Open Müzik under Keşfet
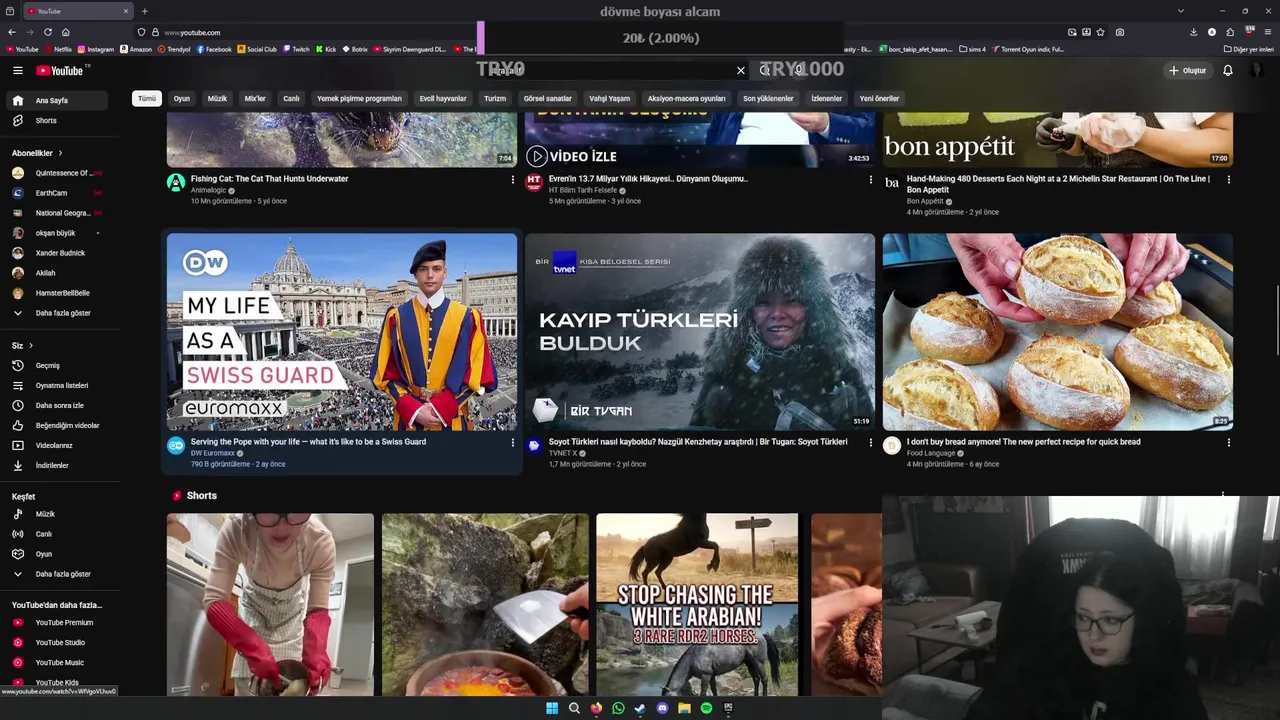Screen dimensions: 1280x720 [60, 514]
